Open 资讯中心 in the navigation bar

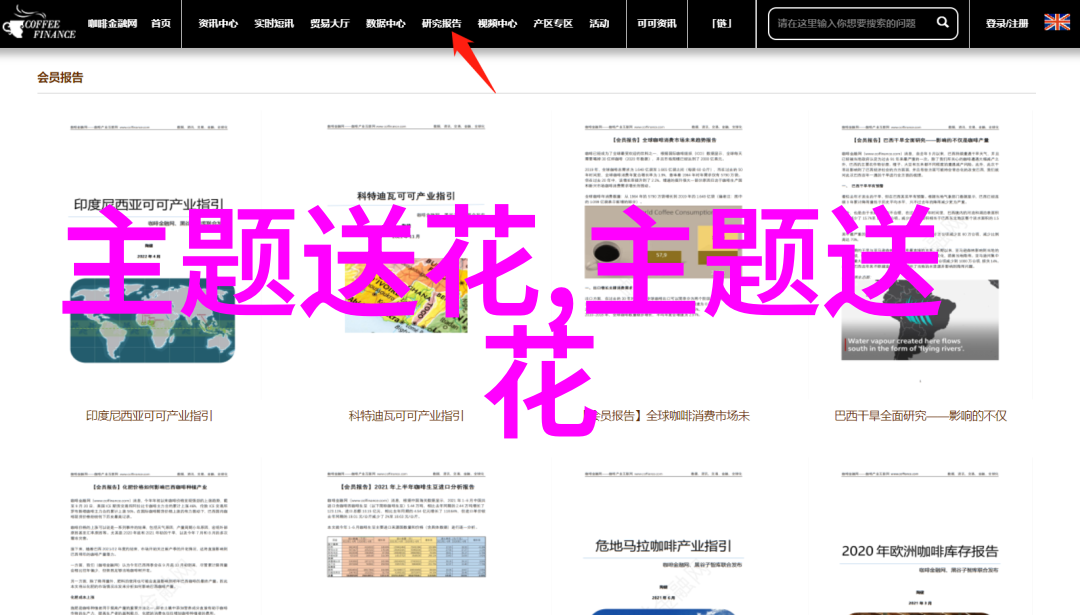(x=218, y=23)
